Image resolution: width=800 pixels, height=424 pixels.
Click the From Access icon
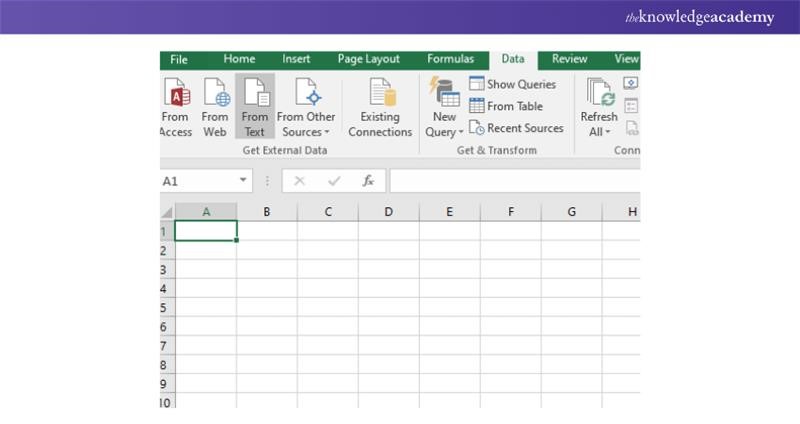coord(177,96)
